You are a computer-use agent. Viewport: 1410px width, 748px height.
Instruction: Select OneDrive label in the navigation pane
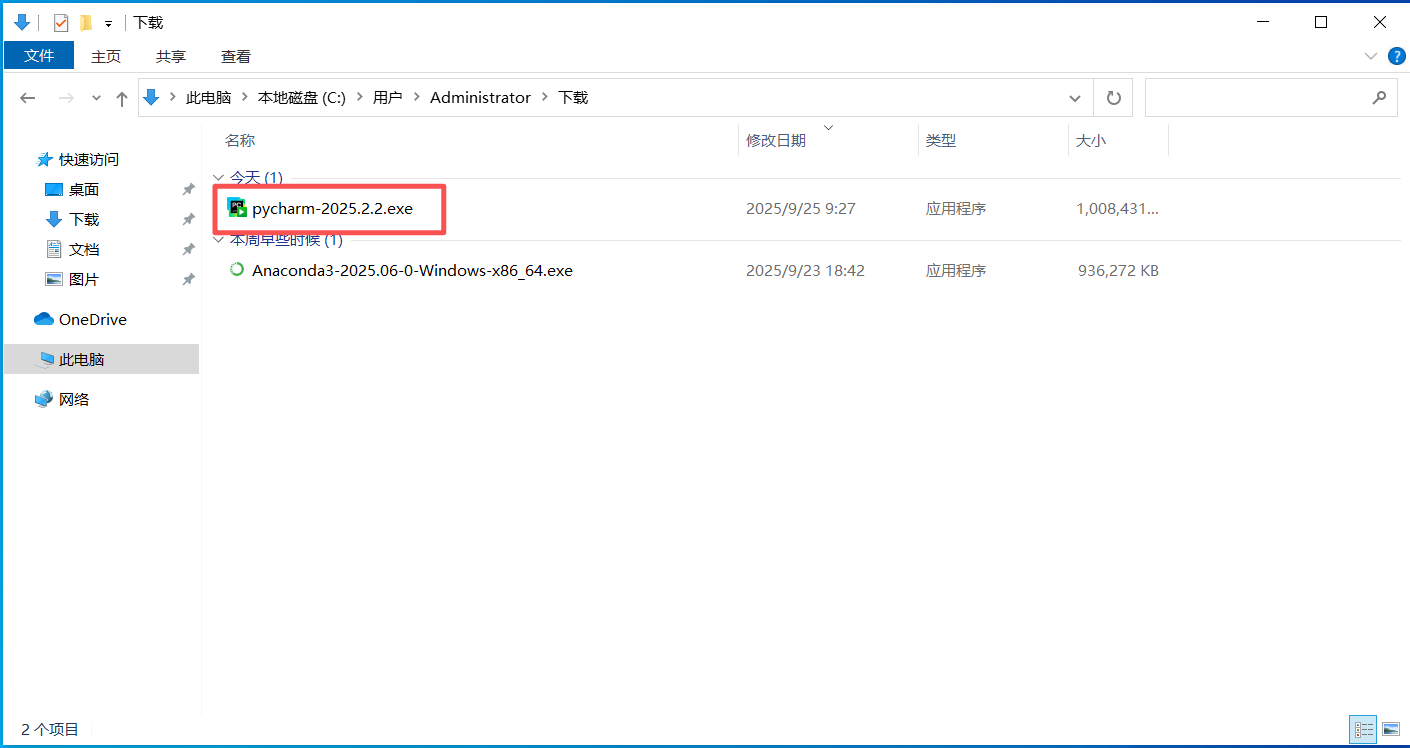(93, 320)
